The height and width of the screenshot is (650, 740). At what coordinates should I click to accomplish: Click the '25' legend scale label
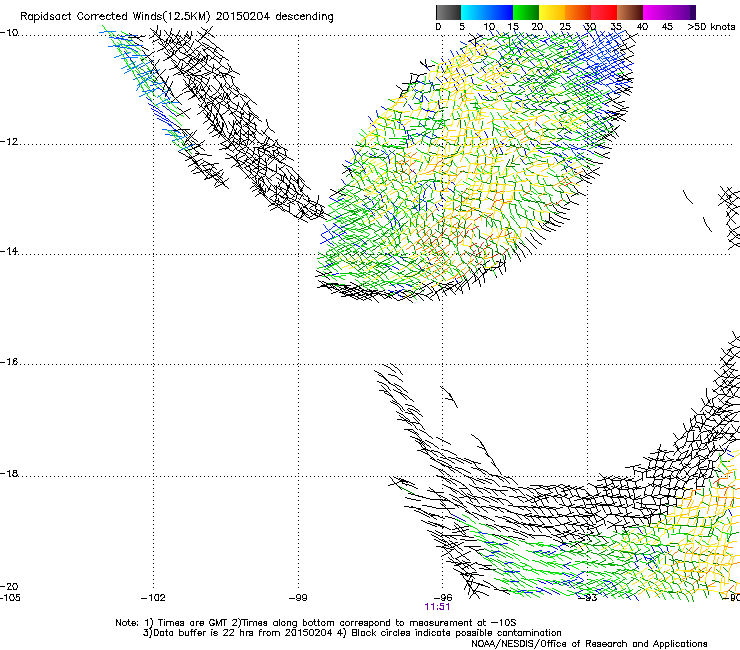click(565, 27)
